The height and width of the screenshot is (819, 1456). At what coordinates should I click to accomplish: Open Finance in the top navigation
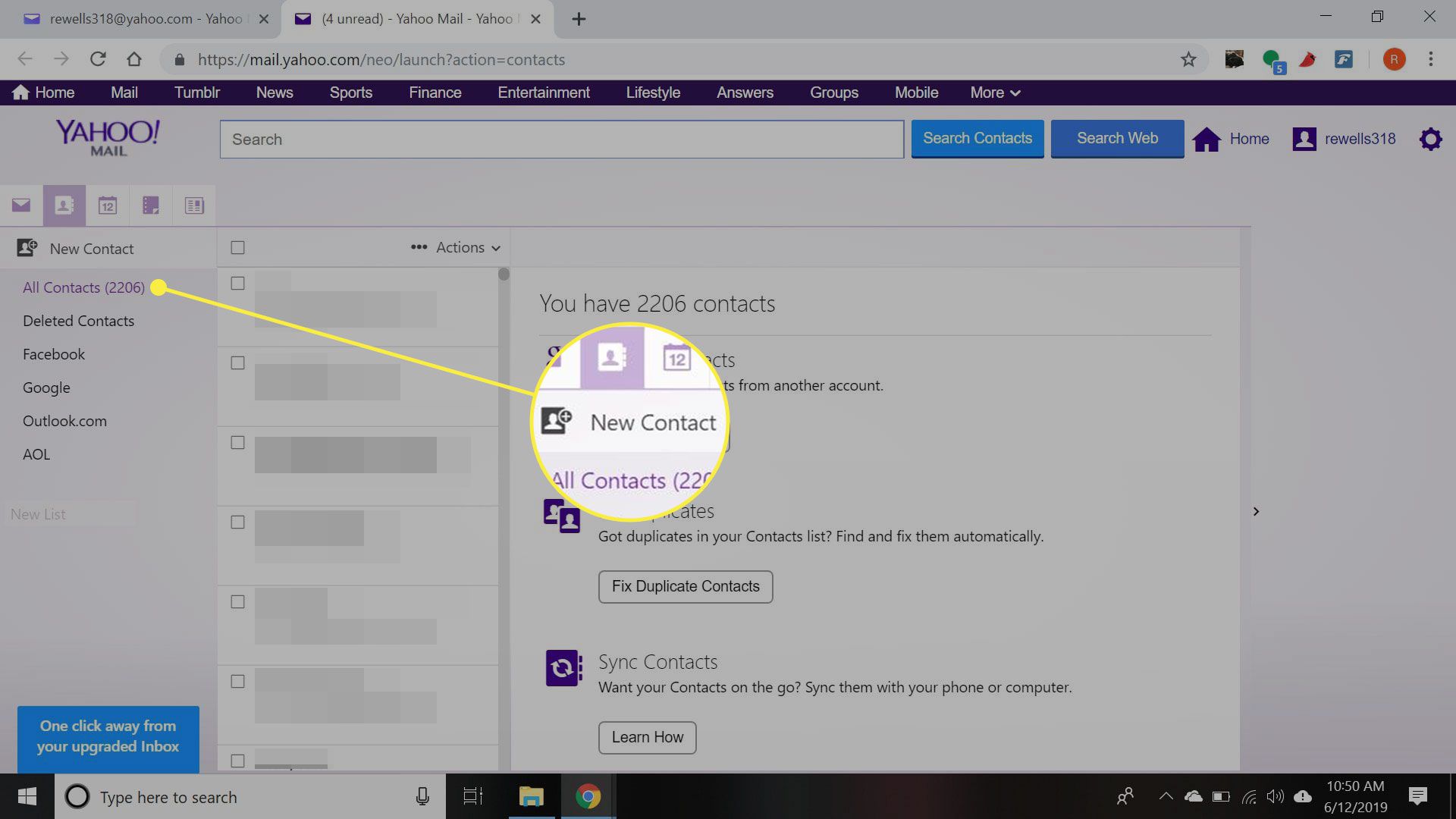(435, 93)
